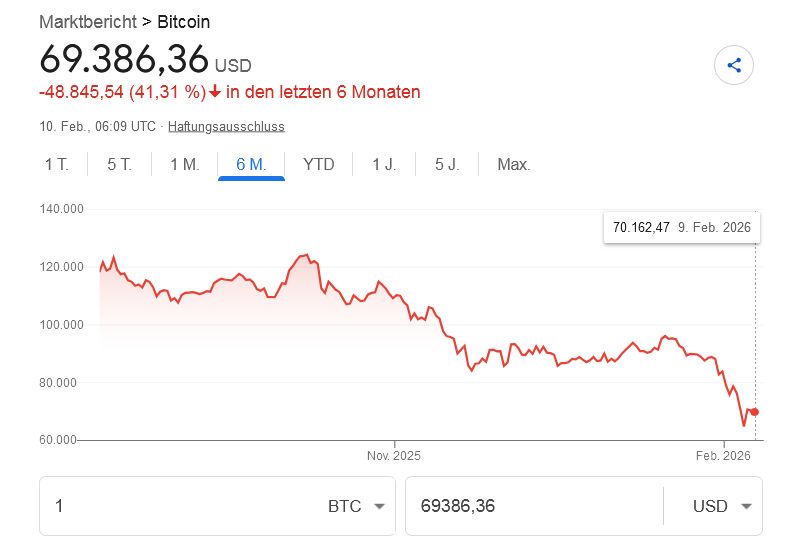Switch to the YTD range tab
Screen dimensions: 798x543
(x=318, y=165)
